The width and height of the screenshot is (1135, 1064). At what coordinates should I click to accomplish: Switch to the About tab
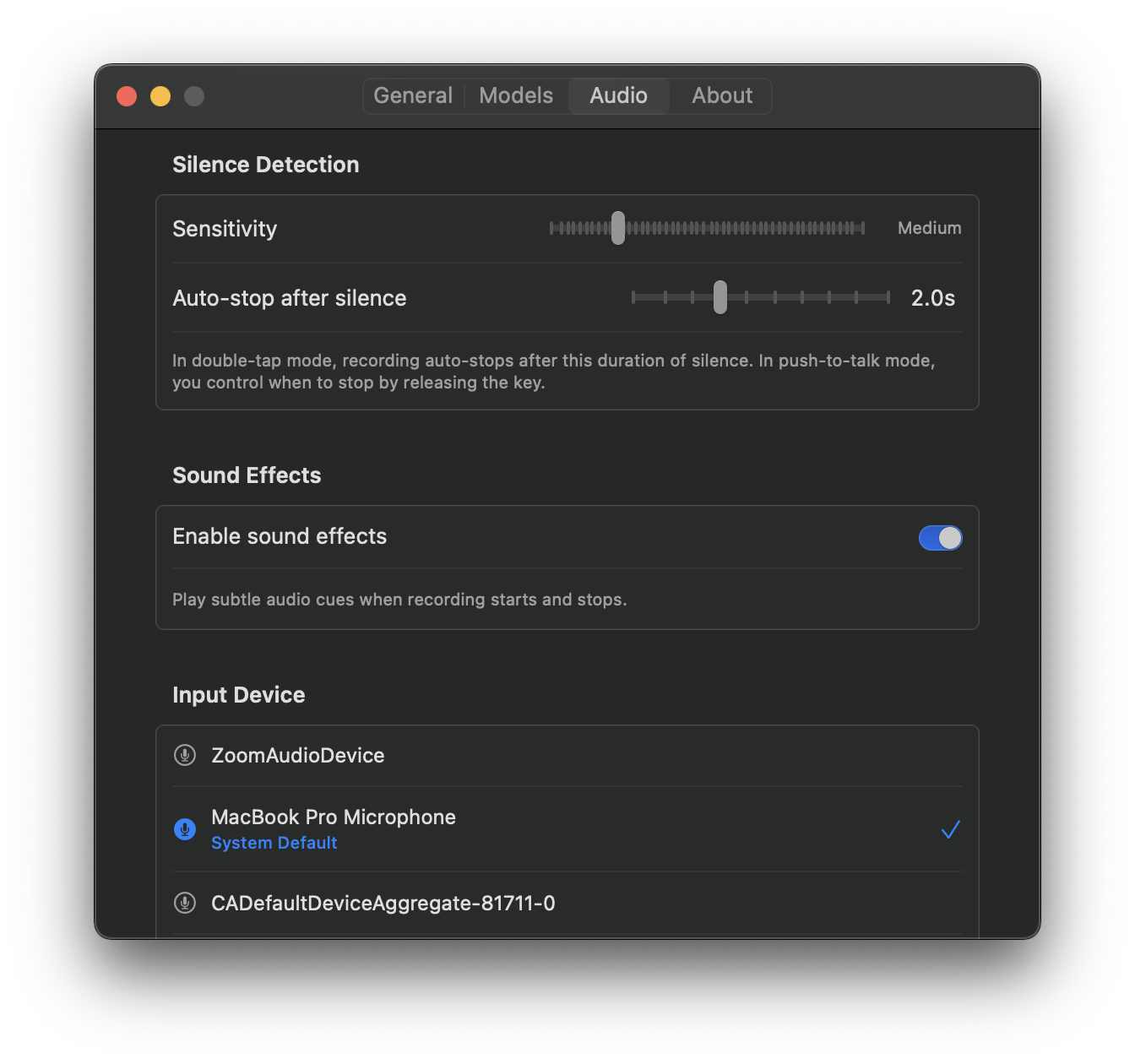click(x=721, y=95)
